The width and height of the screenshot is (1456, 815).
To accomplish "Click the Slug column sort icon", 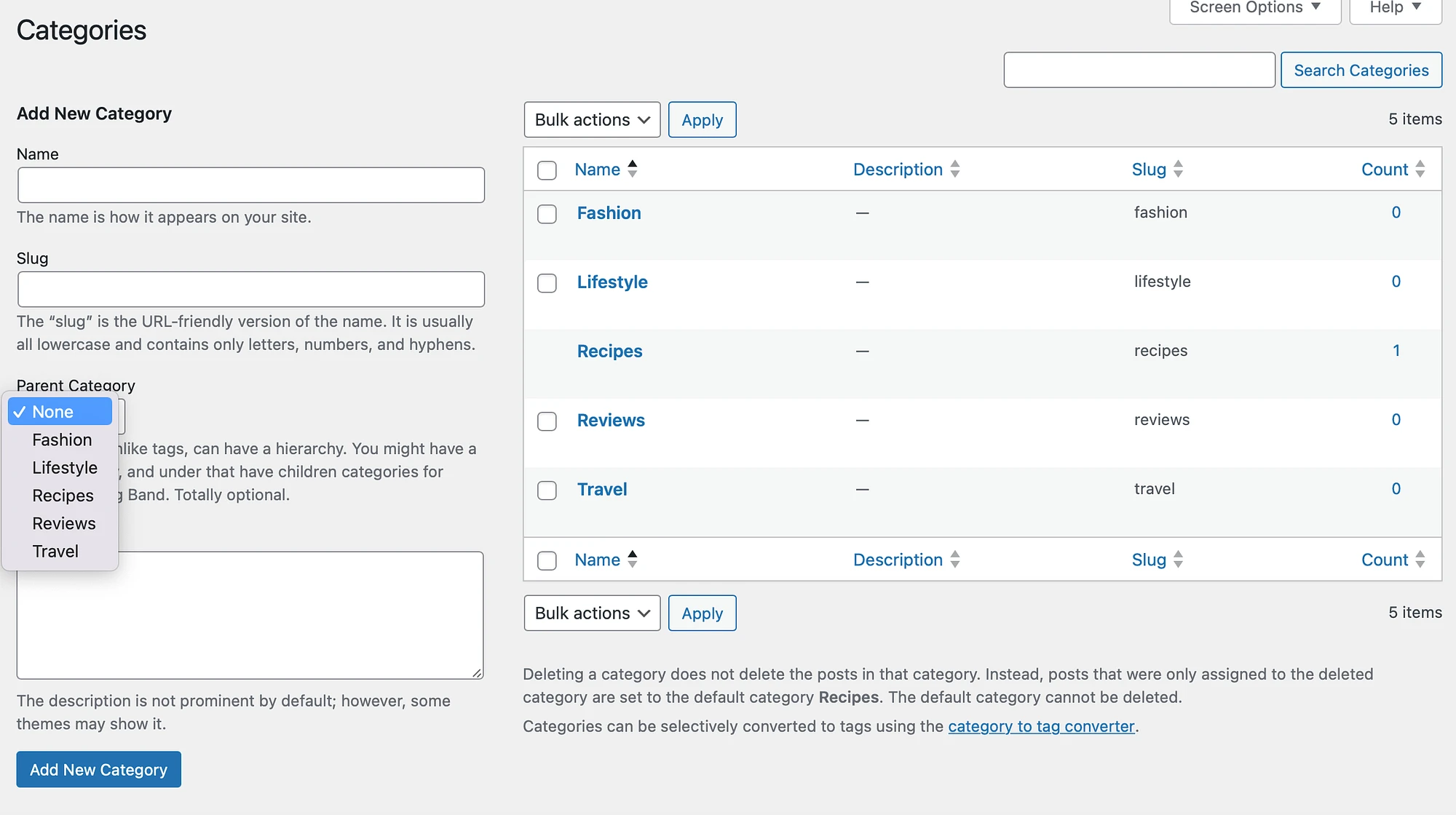I will tap(1180, 169).
